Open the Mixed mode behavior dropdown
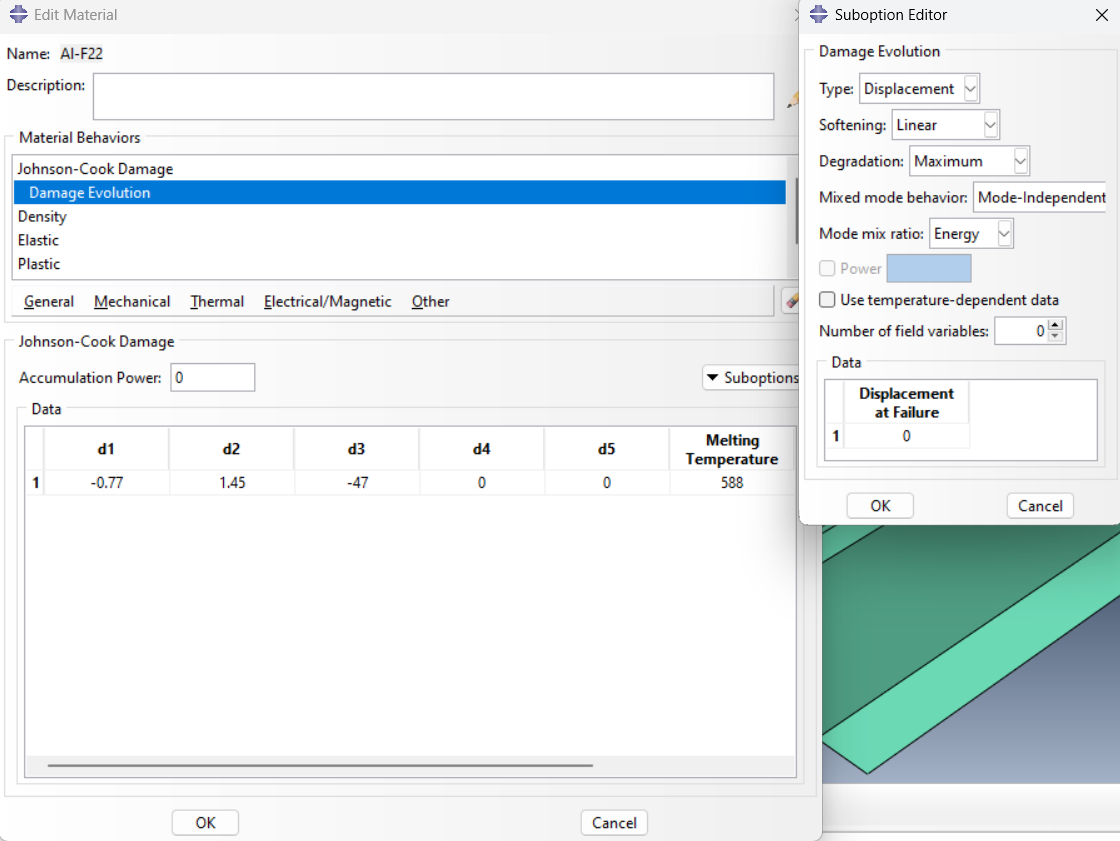Viewport: 1120px width, 841px height. [x=1040, y=197]
